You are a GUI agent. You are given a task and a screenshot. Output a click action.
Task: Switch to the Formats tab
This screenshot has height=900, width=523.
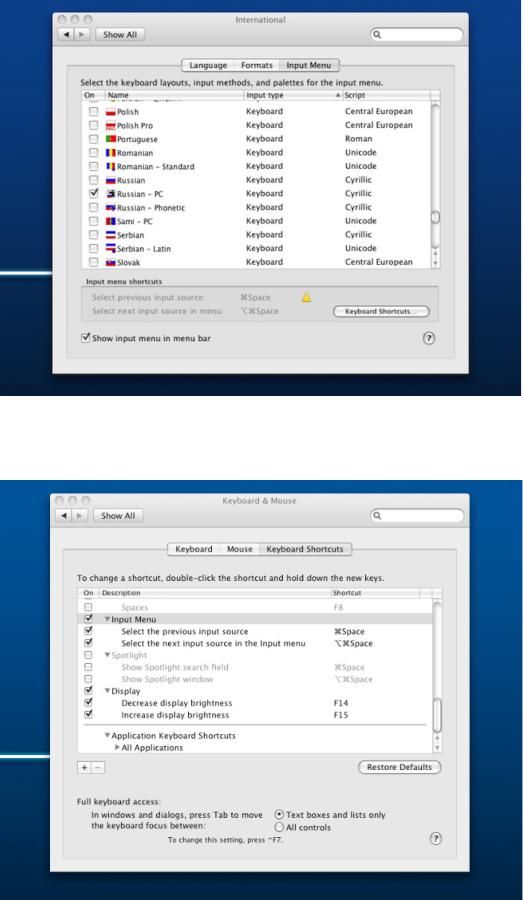point(257,65)
